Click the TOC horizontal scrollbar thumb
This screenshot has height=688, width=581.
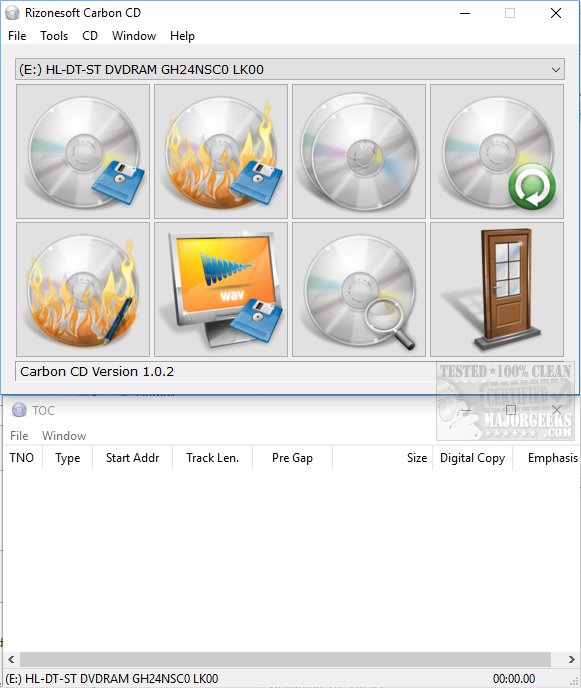tap(285, 659)
